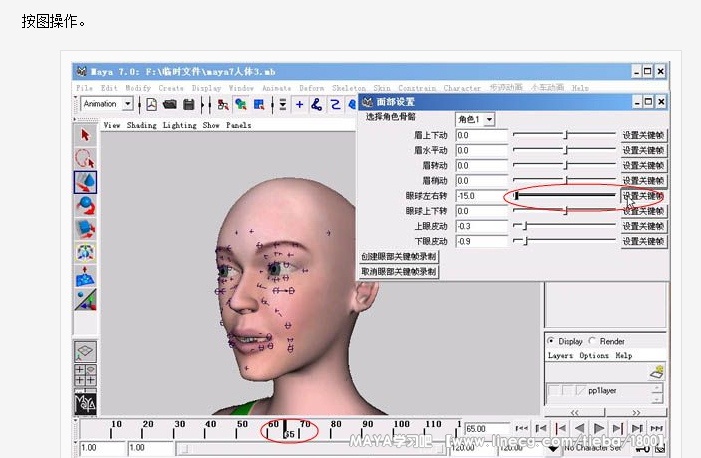Toggle the auto keyframe key icon
The height and width of the screenshot is (458, 701).
pyautogui.click(x=644, y=449)
